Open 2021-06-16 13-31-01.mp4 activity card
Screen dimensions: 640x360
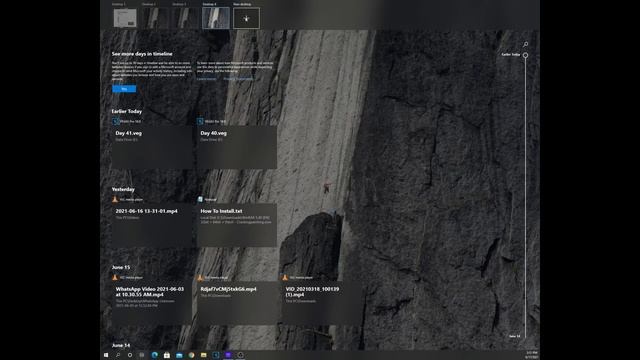pyautogui.click(x=152, y=225)
